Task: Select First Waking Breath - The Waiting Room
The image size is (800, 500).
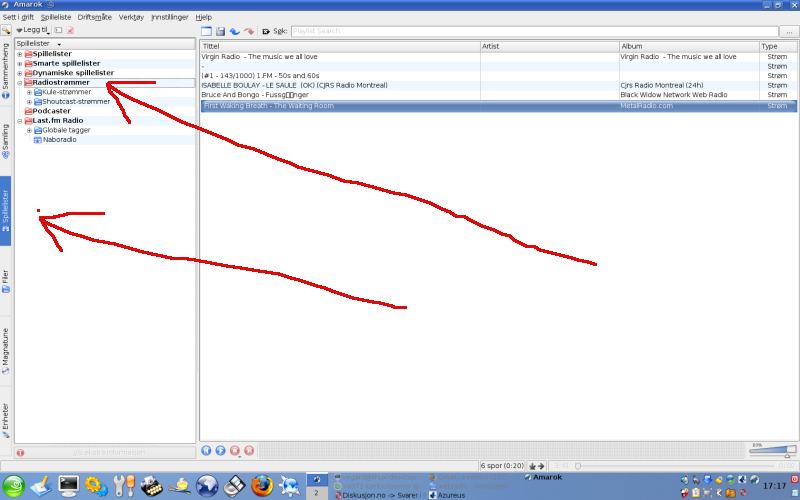Action: point(498,106)
